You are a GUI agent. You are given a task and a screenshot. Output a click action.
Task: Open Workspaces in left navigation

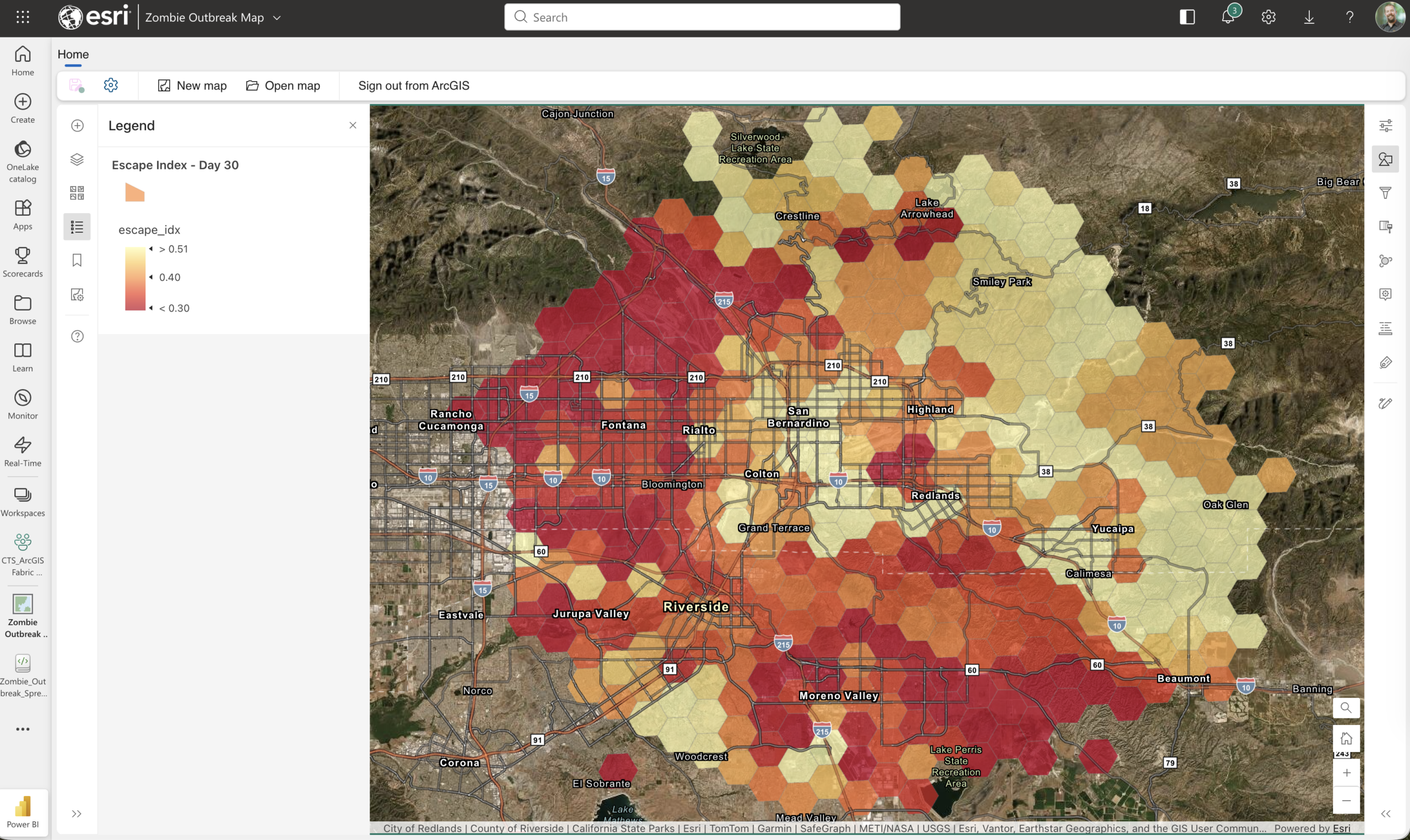[23, 501]
